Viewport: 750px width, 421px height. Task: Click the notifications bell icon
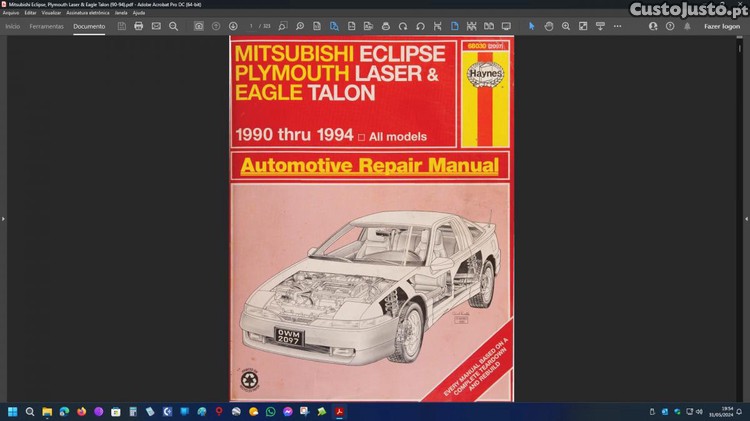click(686, 26)
